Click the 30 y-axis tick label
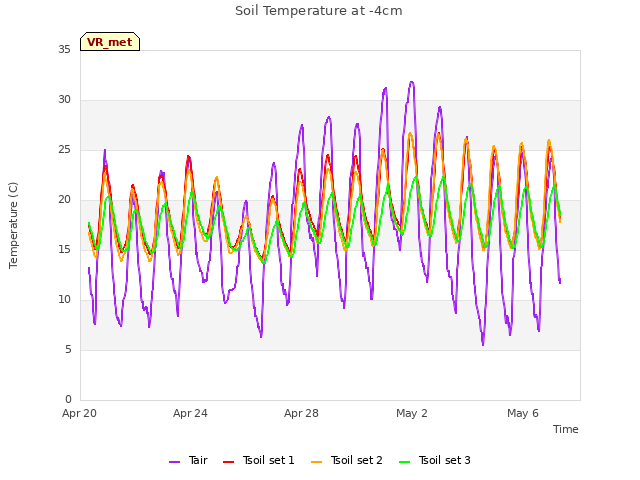This screenshot has width=640, height=480. point(64,100)
